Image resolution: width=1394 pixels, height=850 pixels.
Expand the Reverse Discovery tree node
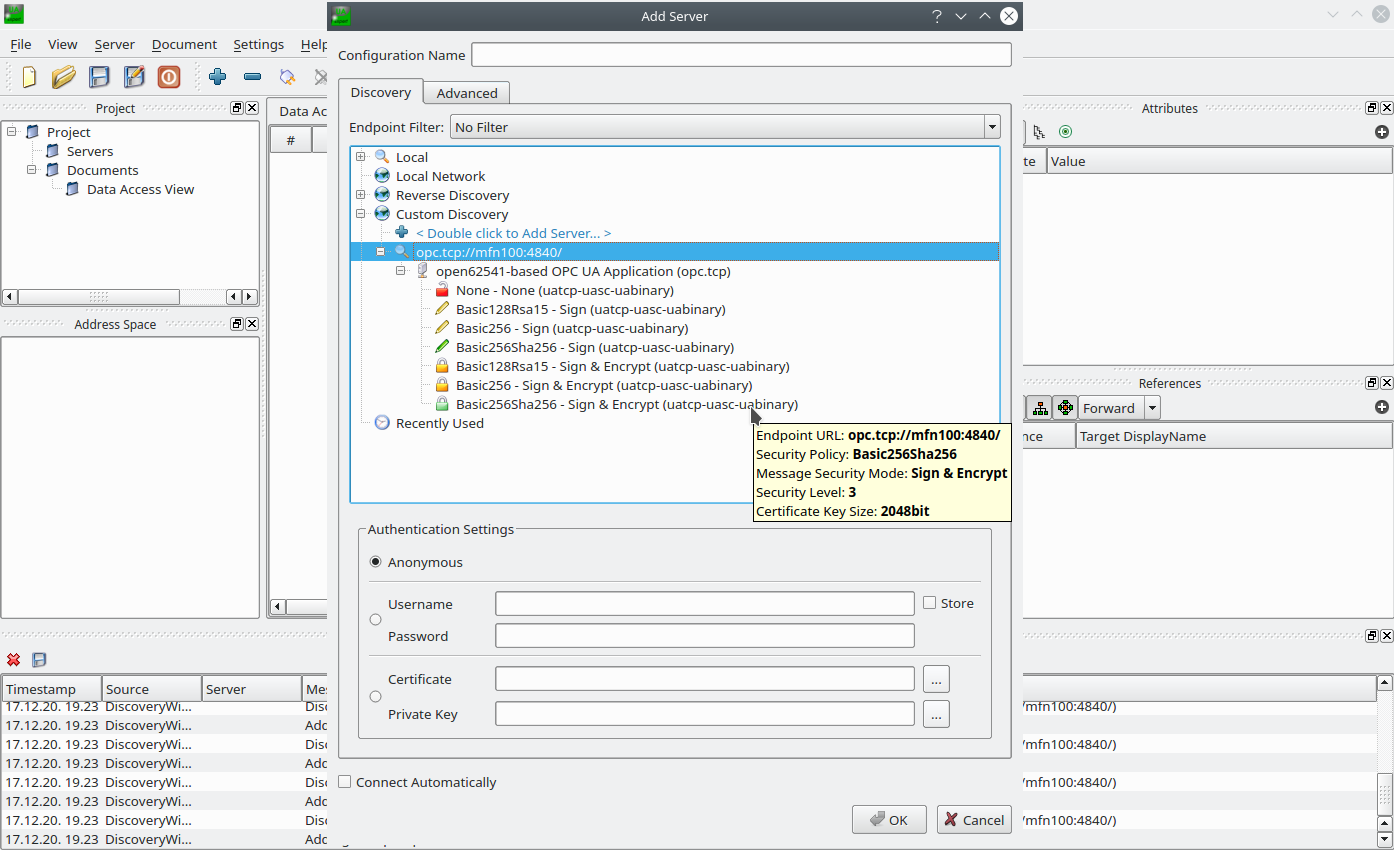click(361, 195)
